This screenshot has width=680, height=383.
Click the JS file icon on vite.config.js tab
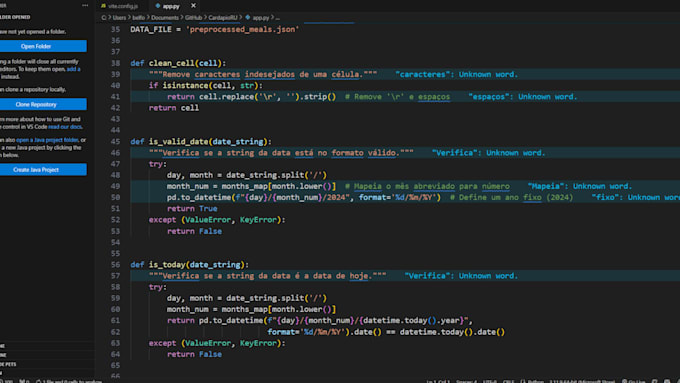[x=103, y=6]
